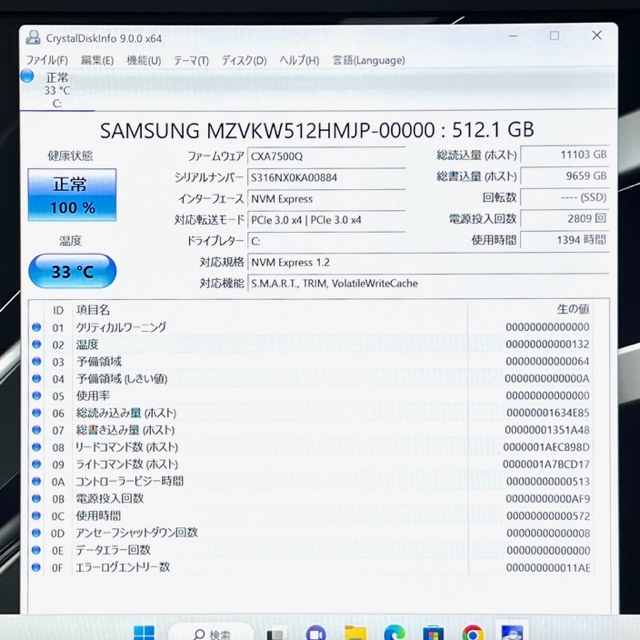This screenshot has width=640, height=640.
Task: Click raw value 0000001634E85
Action: coord(548,413)
